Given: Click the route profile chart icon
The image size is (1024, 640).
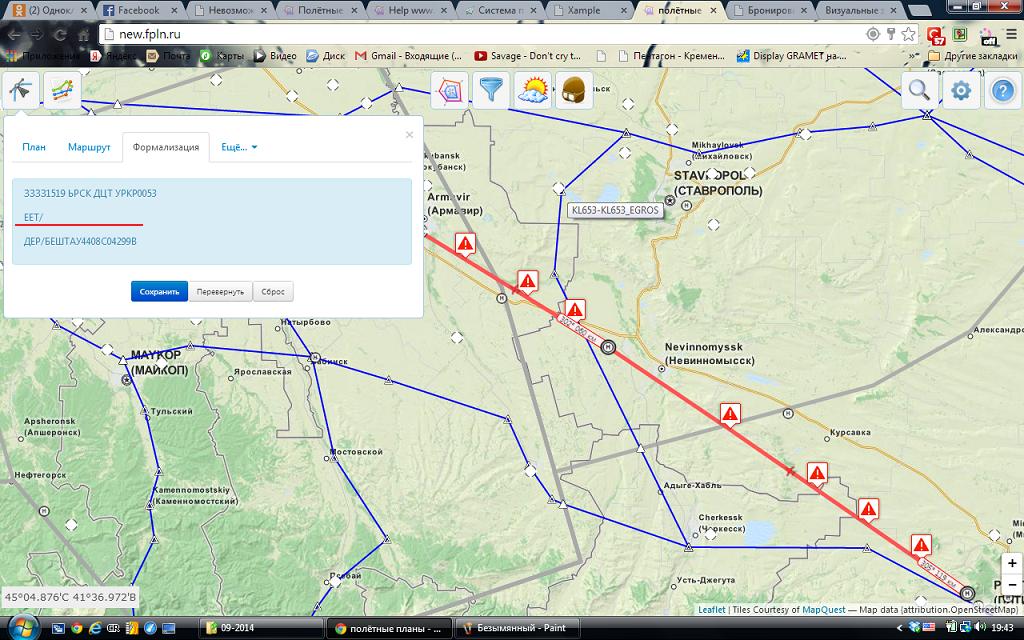Looking at the screenshot, I should click(x=62, y=90).
